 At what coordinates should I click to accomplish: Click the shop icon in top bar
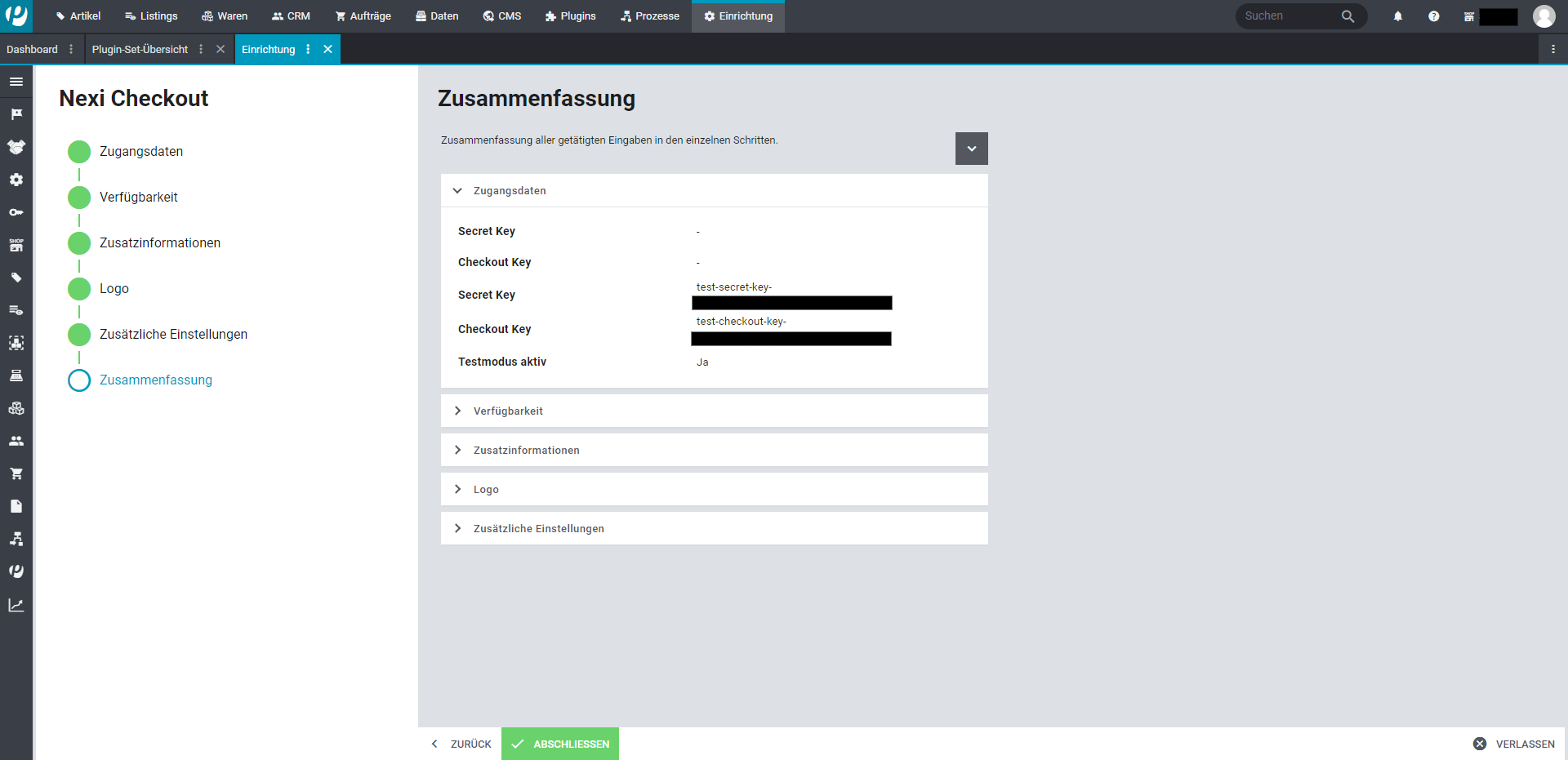pyautogui.click(x=1469, y=16)
